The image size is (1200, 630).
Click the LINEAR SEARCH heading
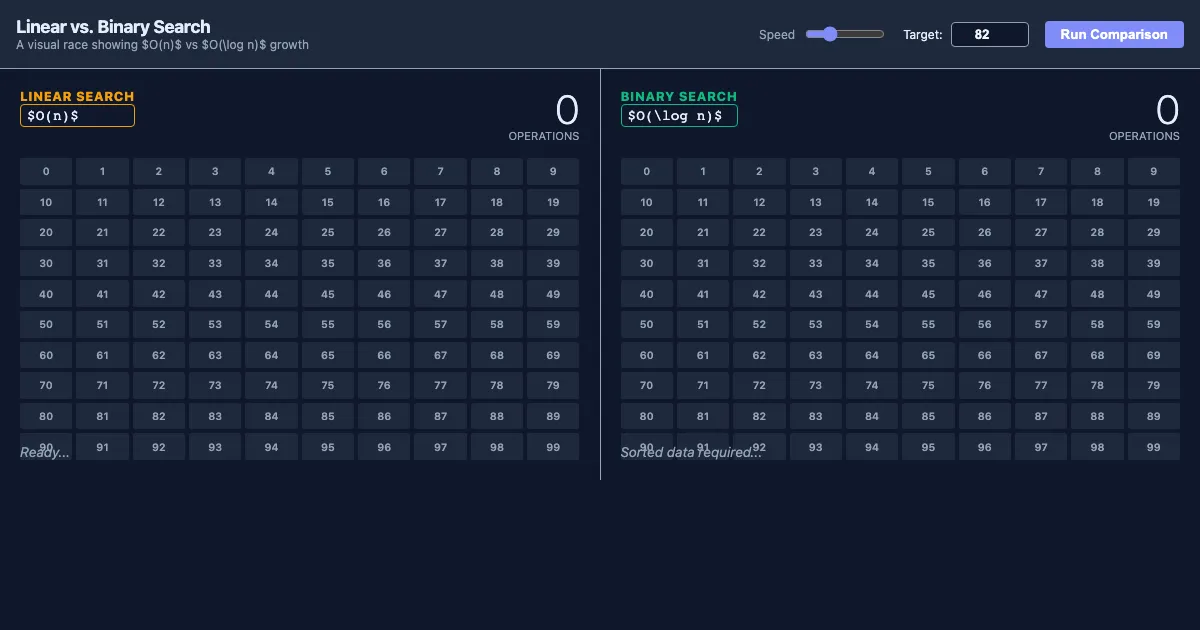[77, 96]
